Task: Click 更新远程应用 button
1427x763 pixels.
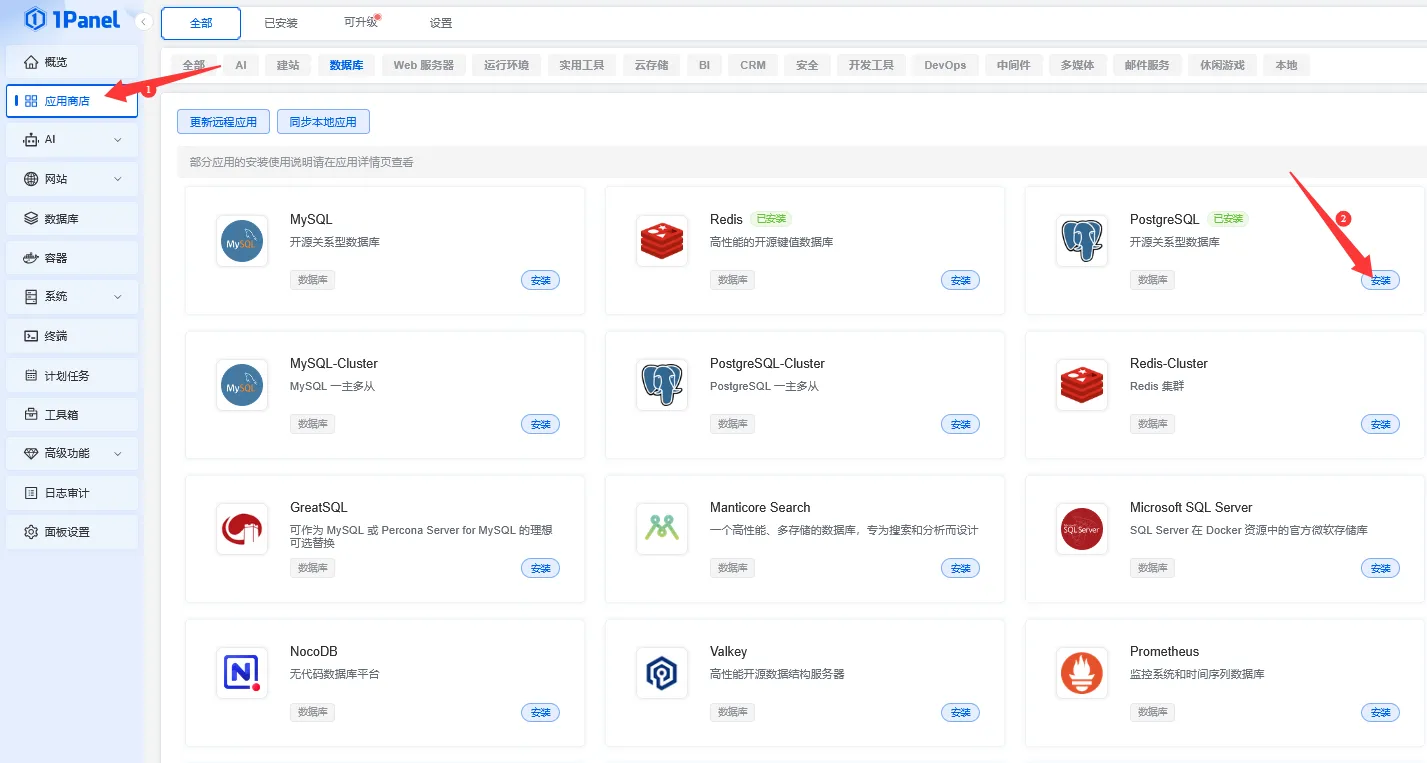Action: tap(223, 122)
